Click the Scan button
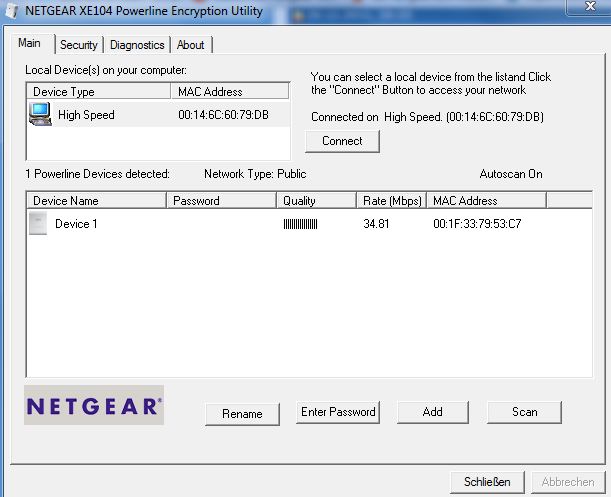Viewport: 611px width, 497px height. (x=524, y=412)
